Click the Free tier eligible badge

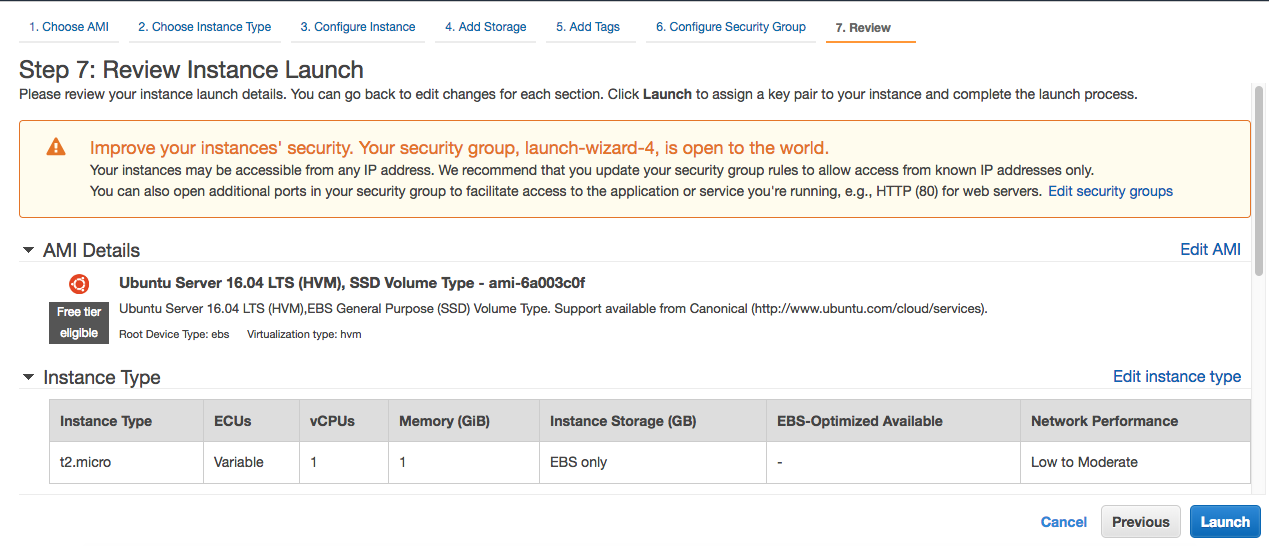pyautogui.click(x=79, y=322)
